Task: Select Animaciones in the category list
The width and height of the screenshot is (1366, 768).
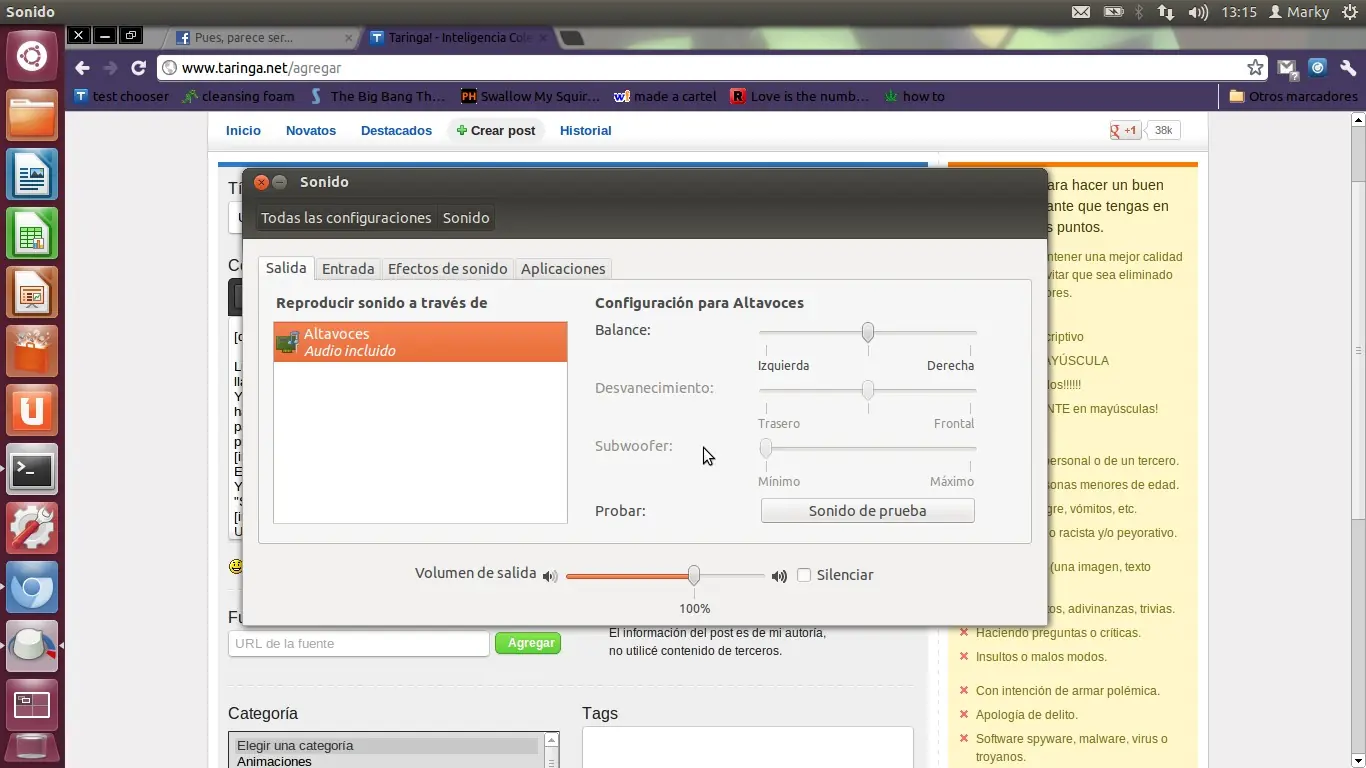Action: [x=275, y=761]
